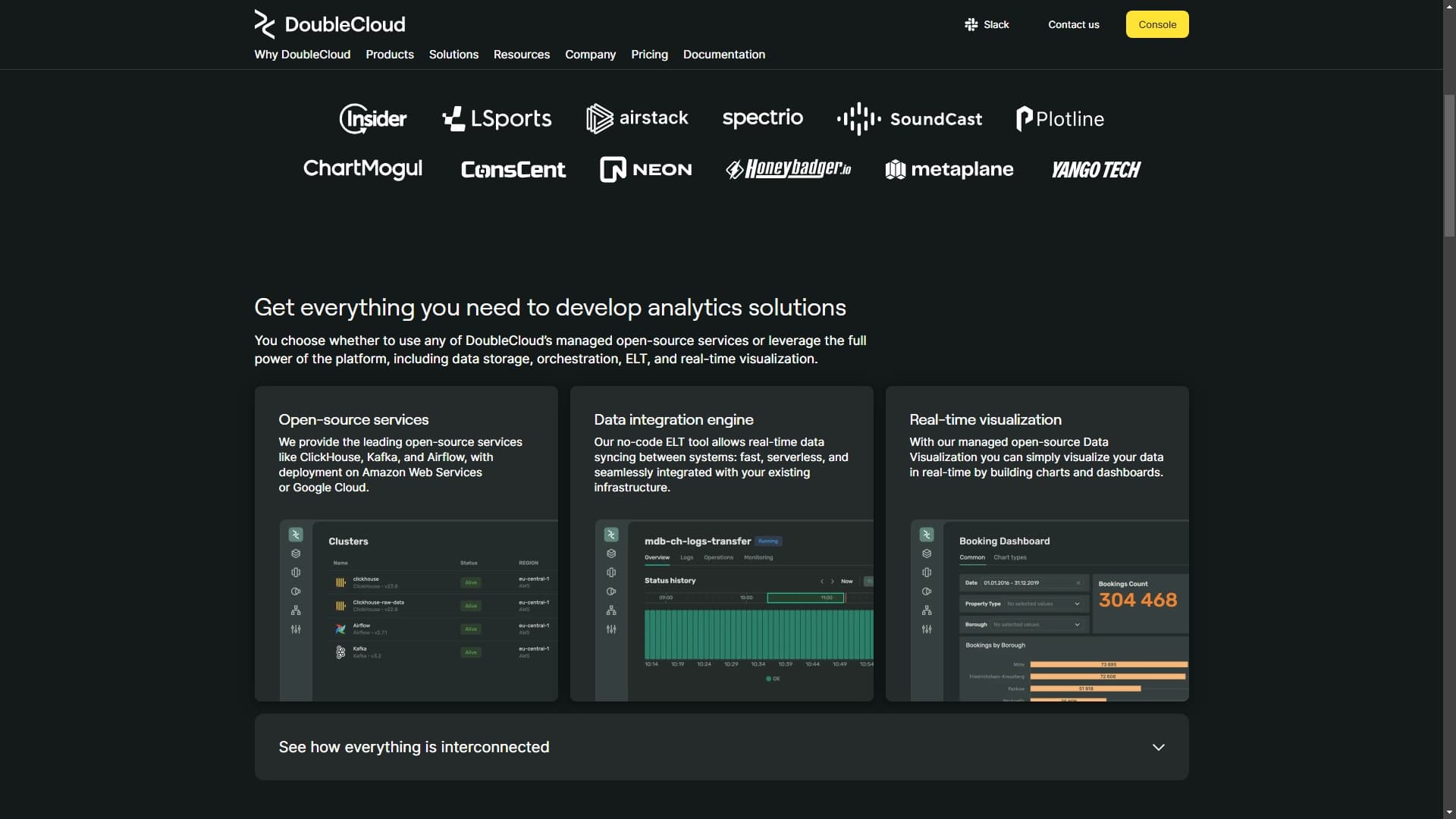
Task: Open the Solutions menu
Action: click(453, 55)
